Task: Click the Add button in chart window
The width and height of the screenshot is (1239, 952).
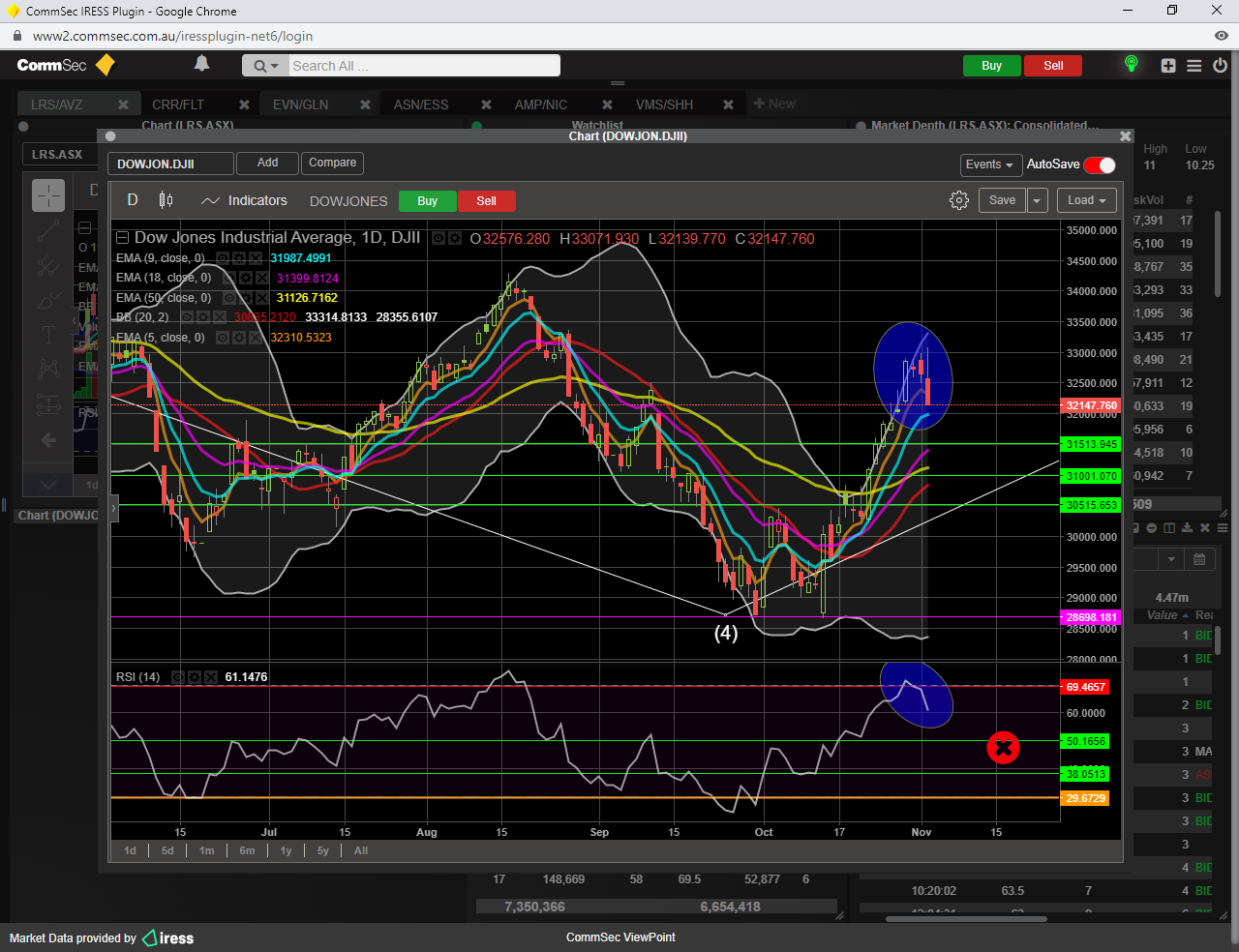Action: click(267, 163)
